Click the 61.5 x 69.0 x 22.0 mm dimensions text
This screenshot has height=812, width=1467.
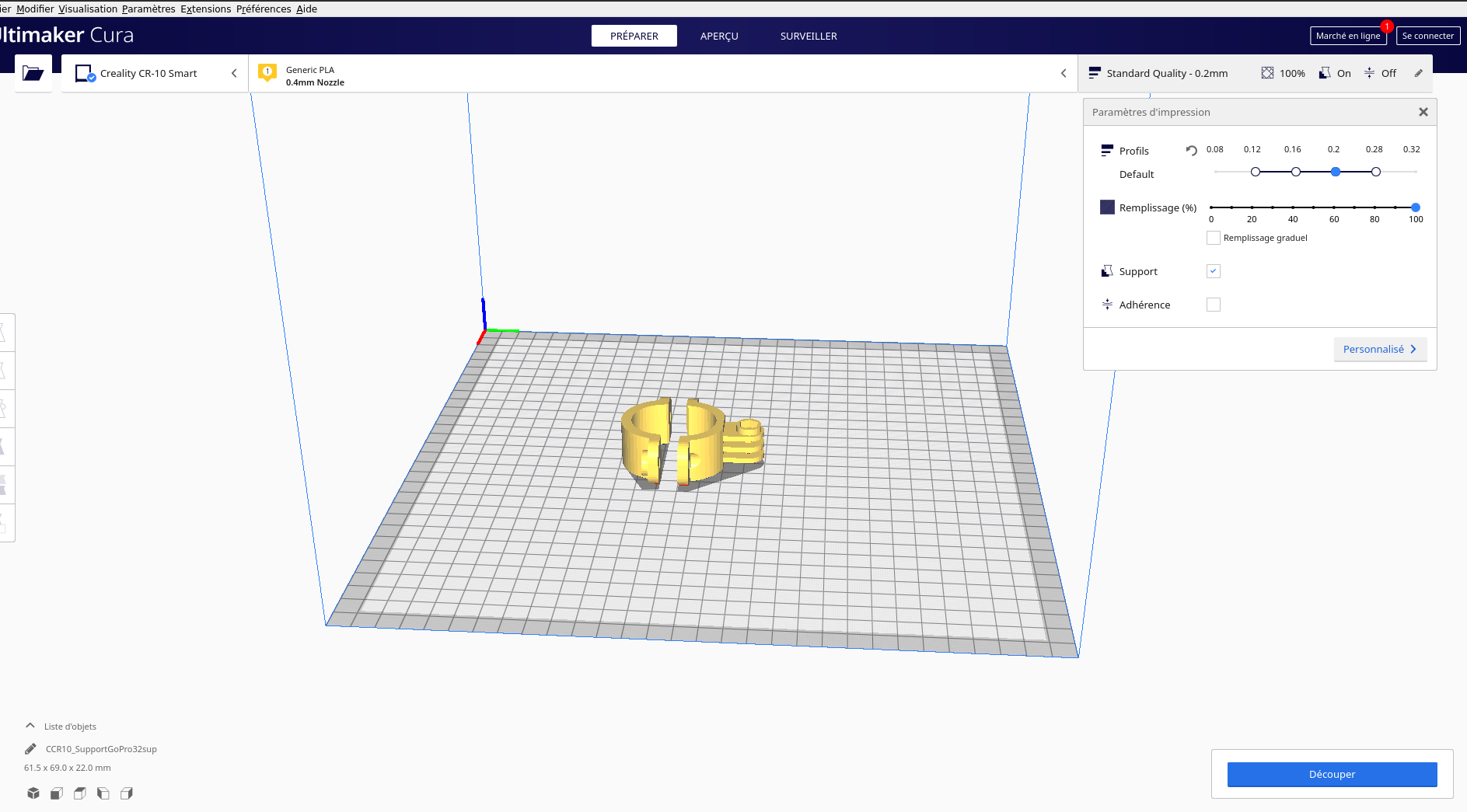(x=68, y=768)
